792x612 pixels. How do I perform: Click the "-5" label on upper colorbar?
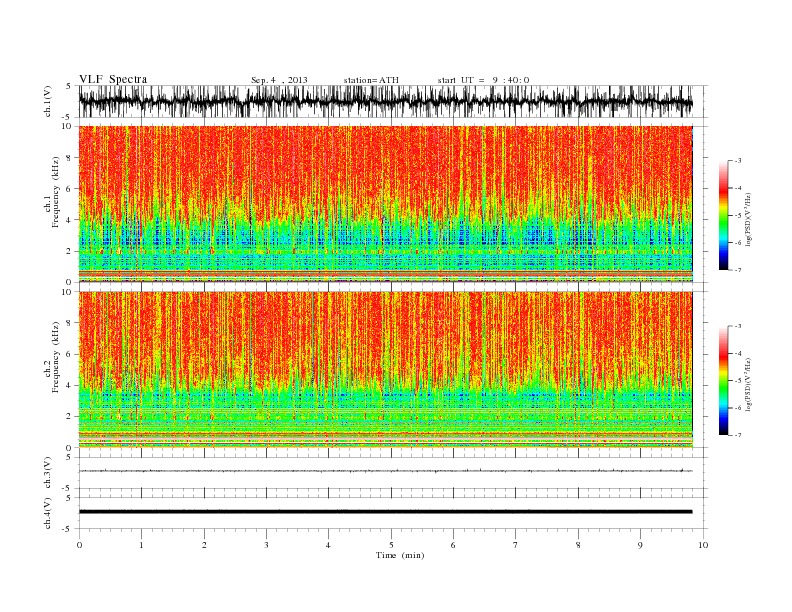(737, 216)
